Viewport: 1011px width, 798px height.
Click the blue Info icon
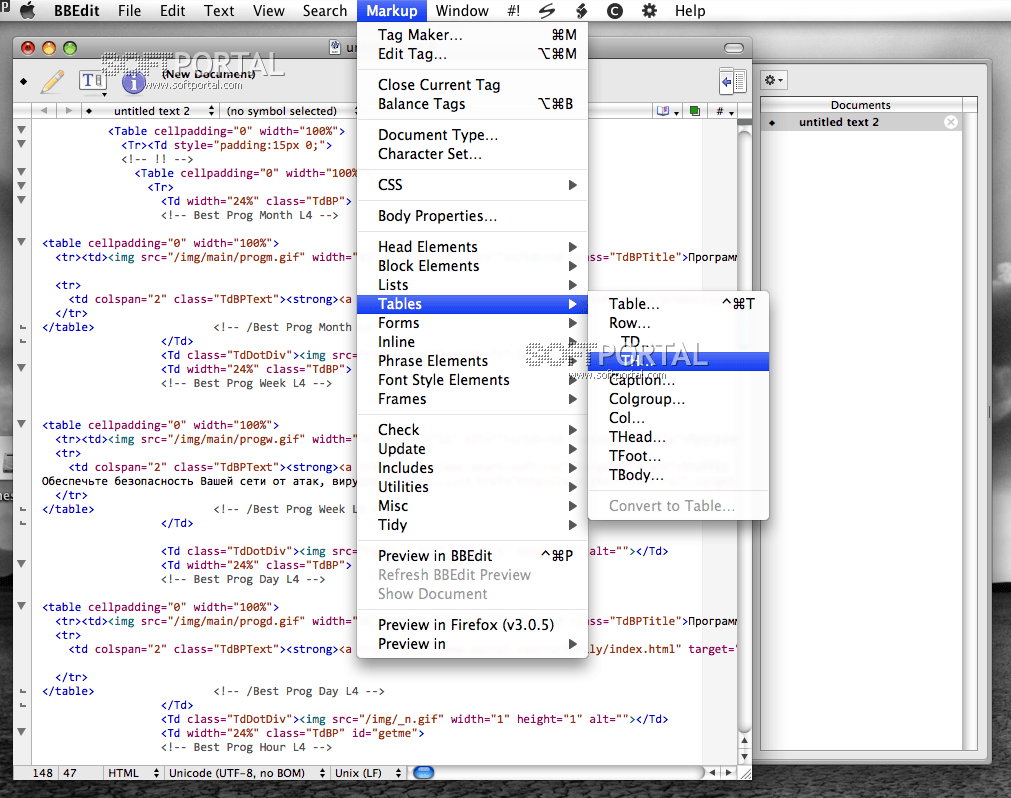point(134,82)
